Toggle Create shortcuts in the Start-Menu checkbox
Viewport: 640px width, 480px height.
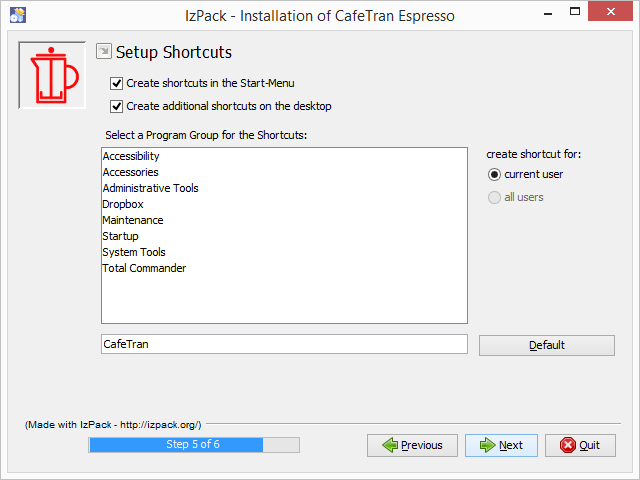(x=117, y=83)
